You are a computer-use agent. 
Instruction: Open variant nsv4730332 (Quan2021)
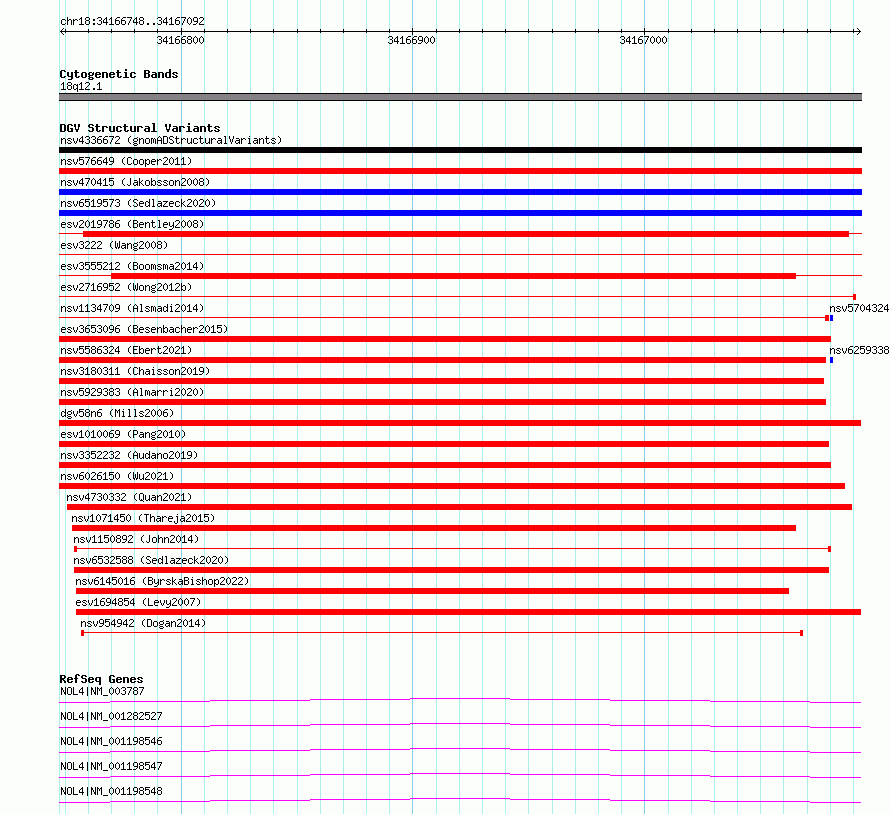coord(129,497)
